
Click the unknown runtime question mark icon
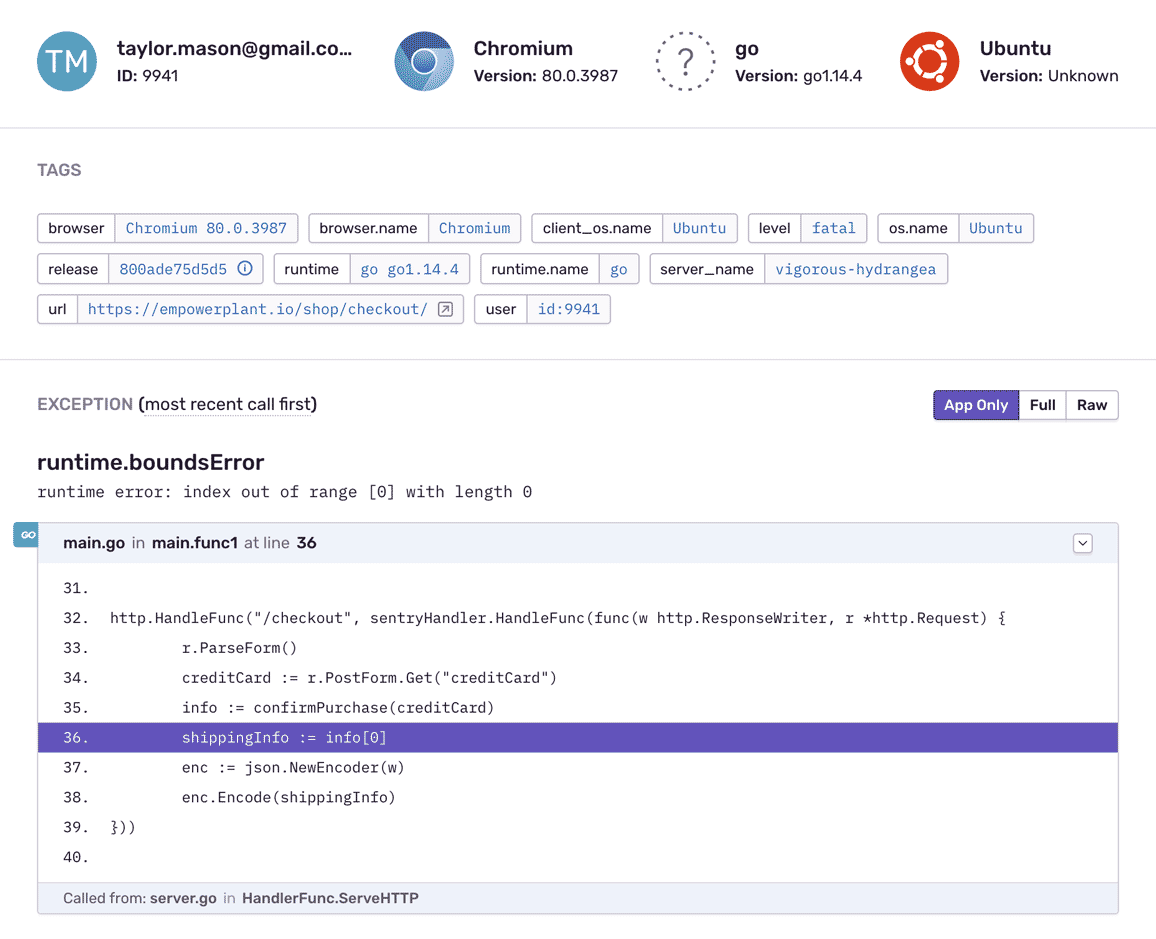point(686,62)
